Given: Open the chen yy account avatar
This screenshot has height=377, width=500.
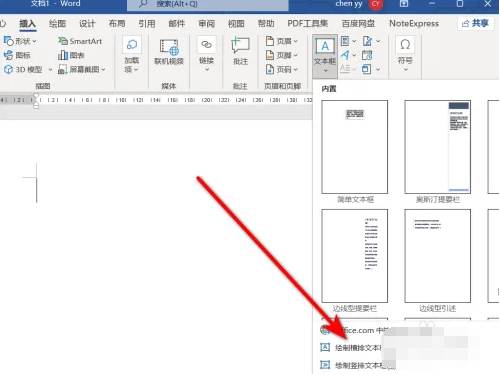Looking at the screenshot, I should (x=376, y=4).
